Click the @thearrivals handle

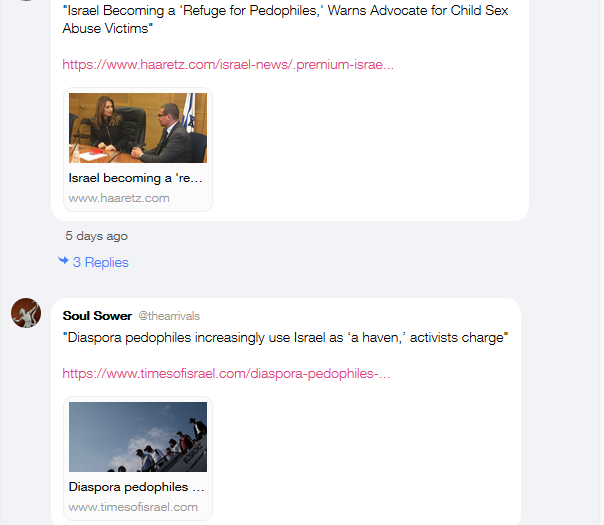[169, 316]
